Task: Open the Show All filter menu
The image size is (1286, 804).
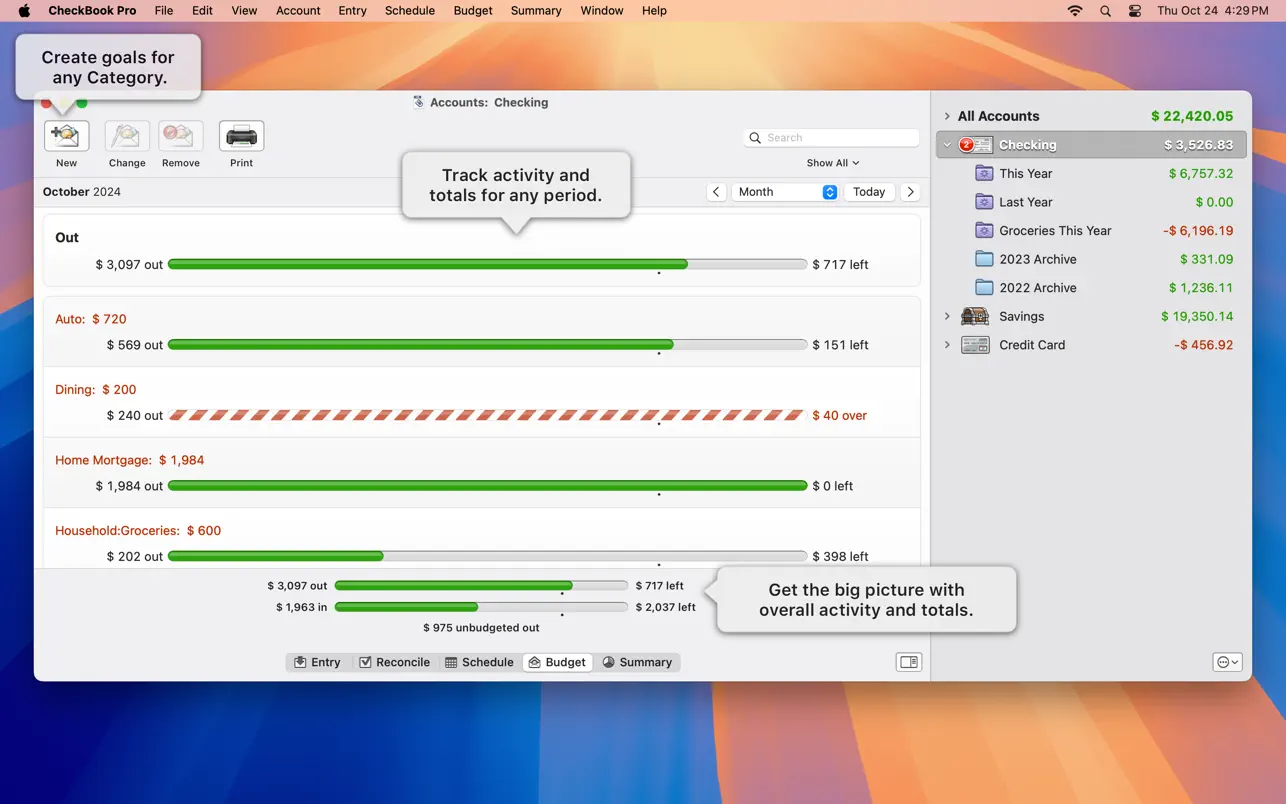Action: (x=833, y=163)
